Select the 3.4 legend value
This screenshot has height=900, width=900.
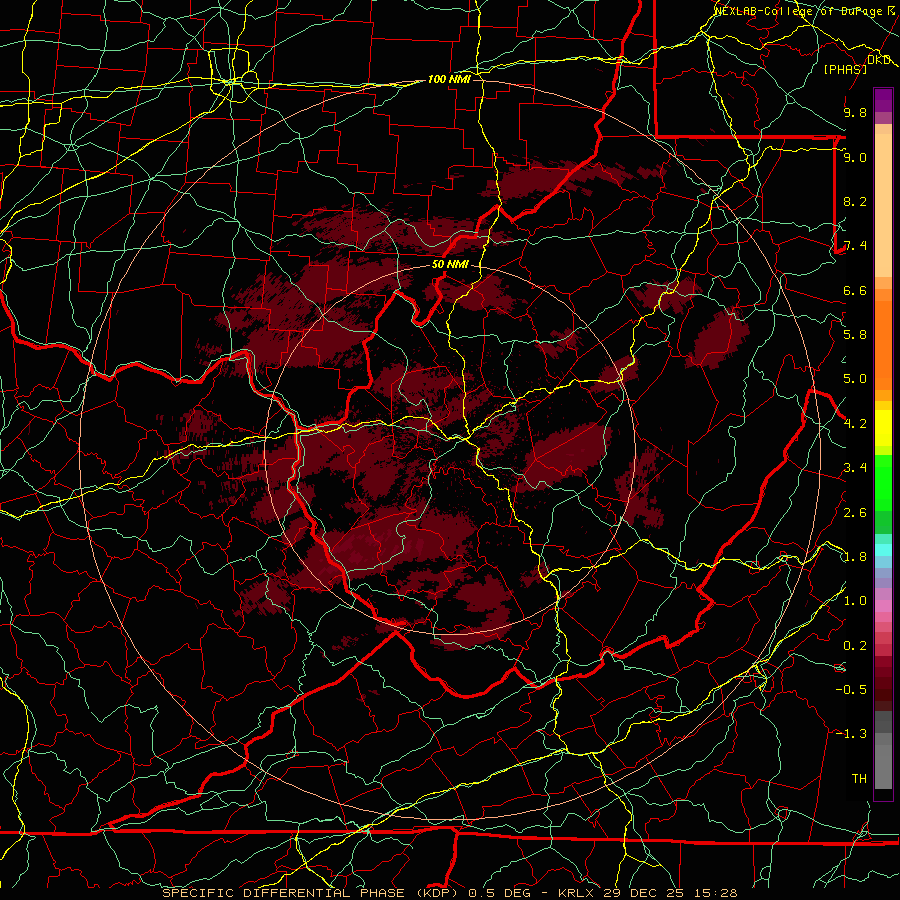(x=855, y=468)
